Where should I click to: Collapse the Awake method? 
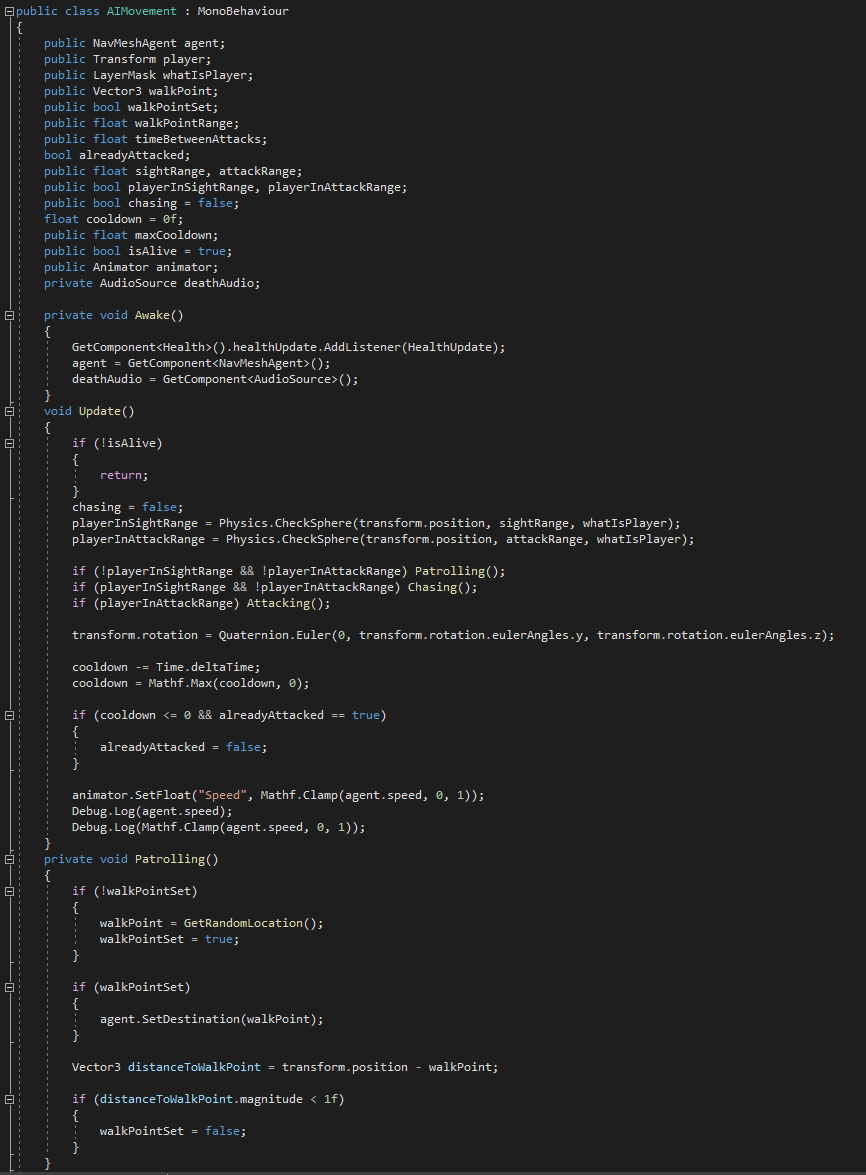9,315
